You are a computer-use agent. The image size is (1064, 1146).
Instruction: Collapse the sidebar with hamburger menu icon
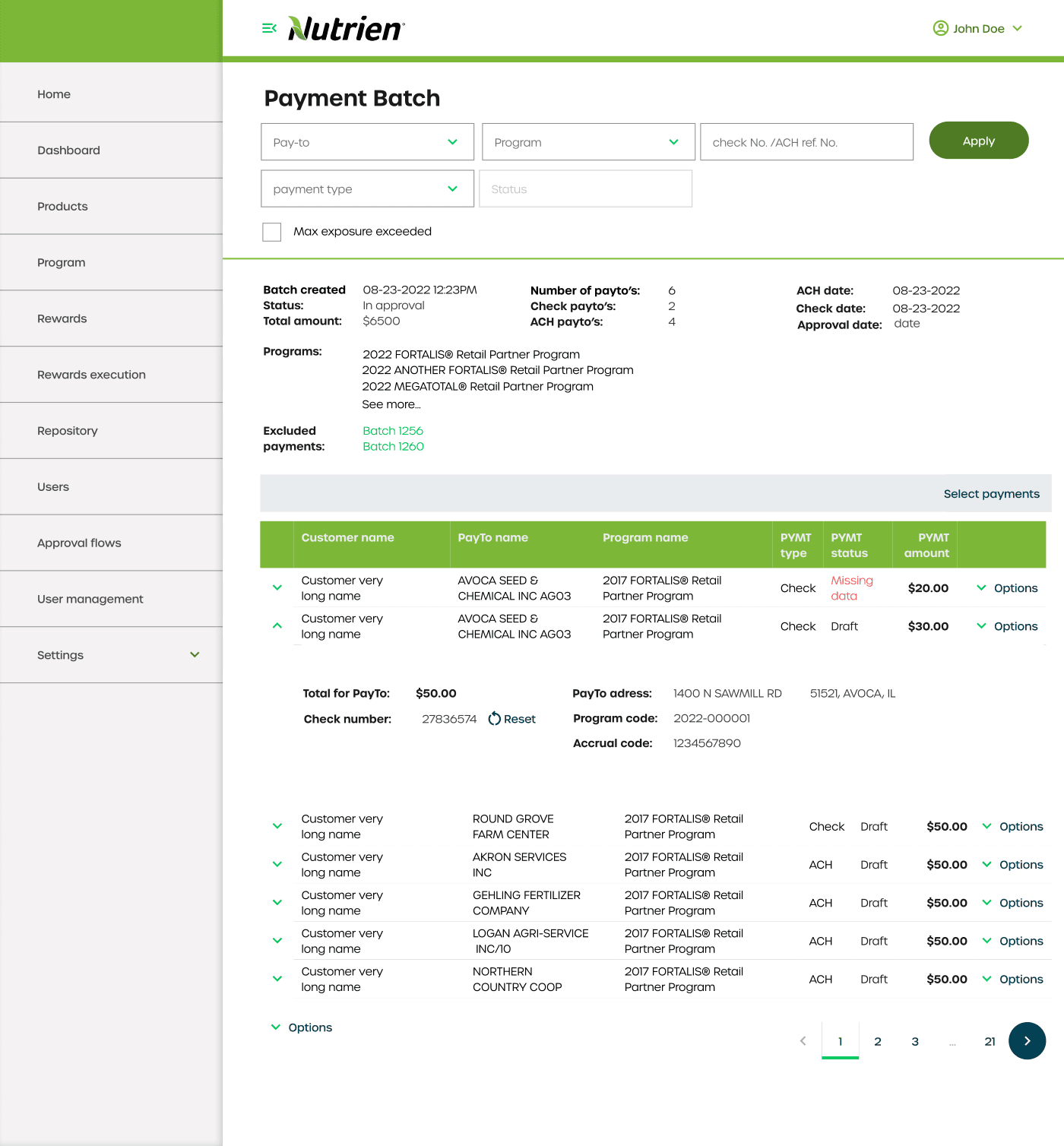coord(269,28)
